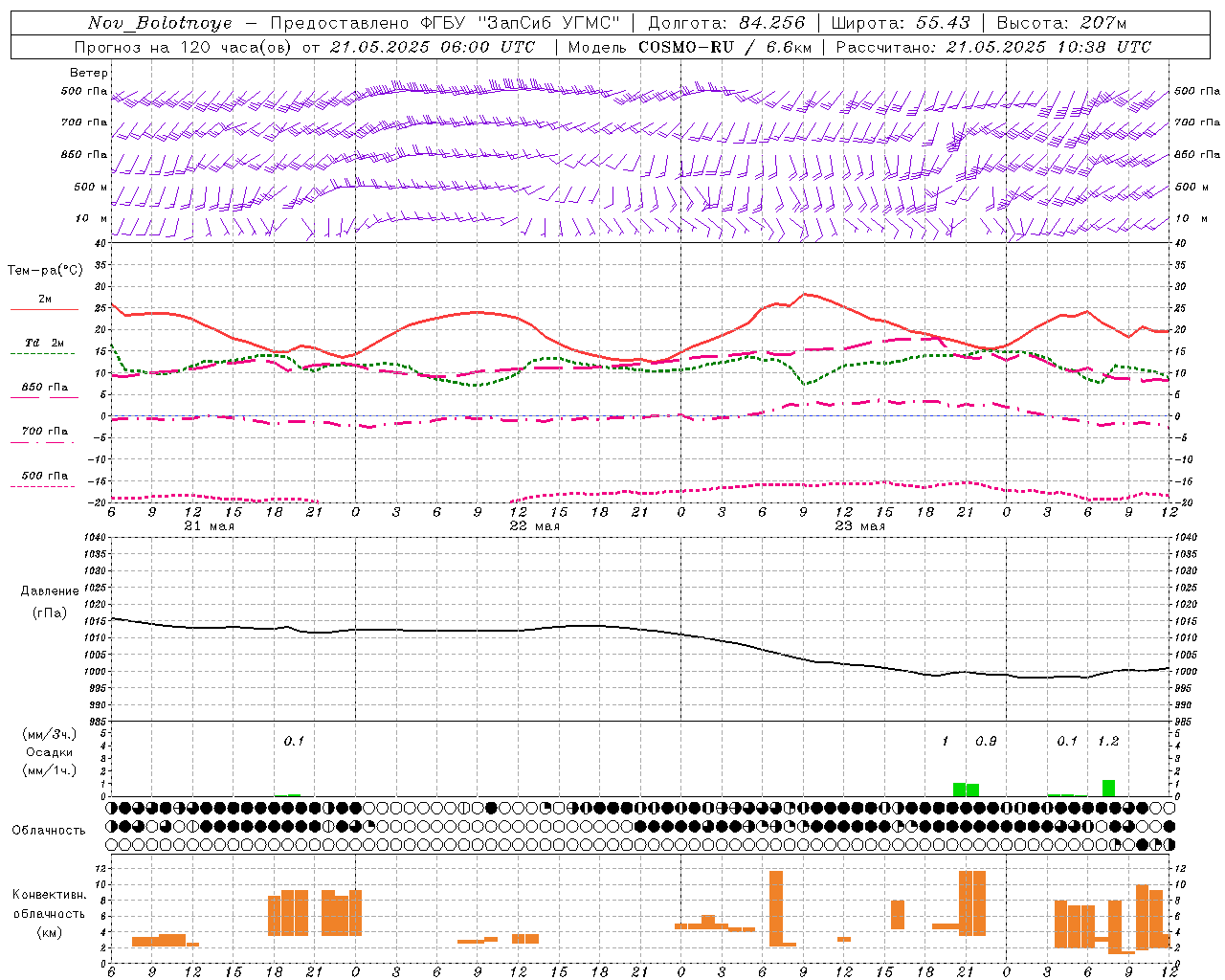Click the green dashed line sample under Td 2м

(x=43, y=354)
